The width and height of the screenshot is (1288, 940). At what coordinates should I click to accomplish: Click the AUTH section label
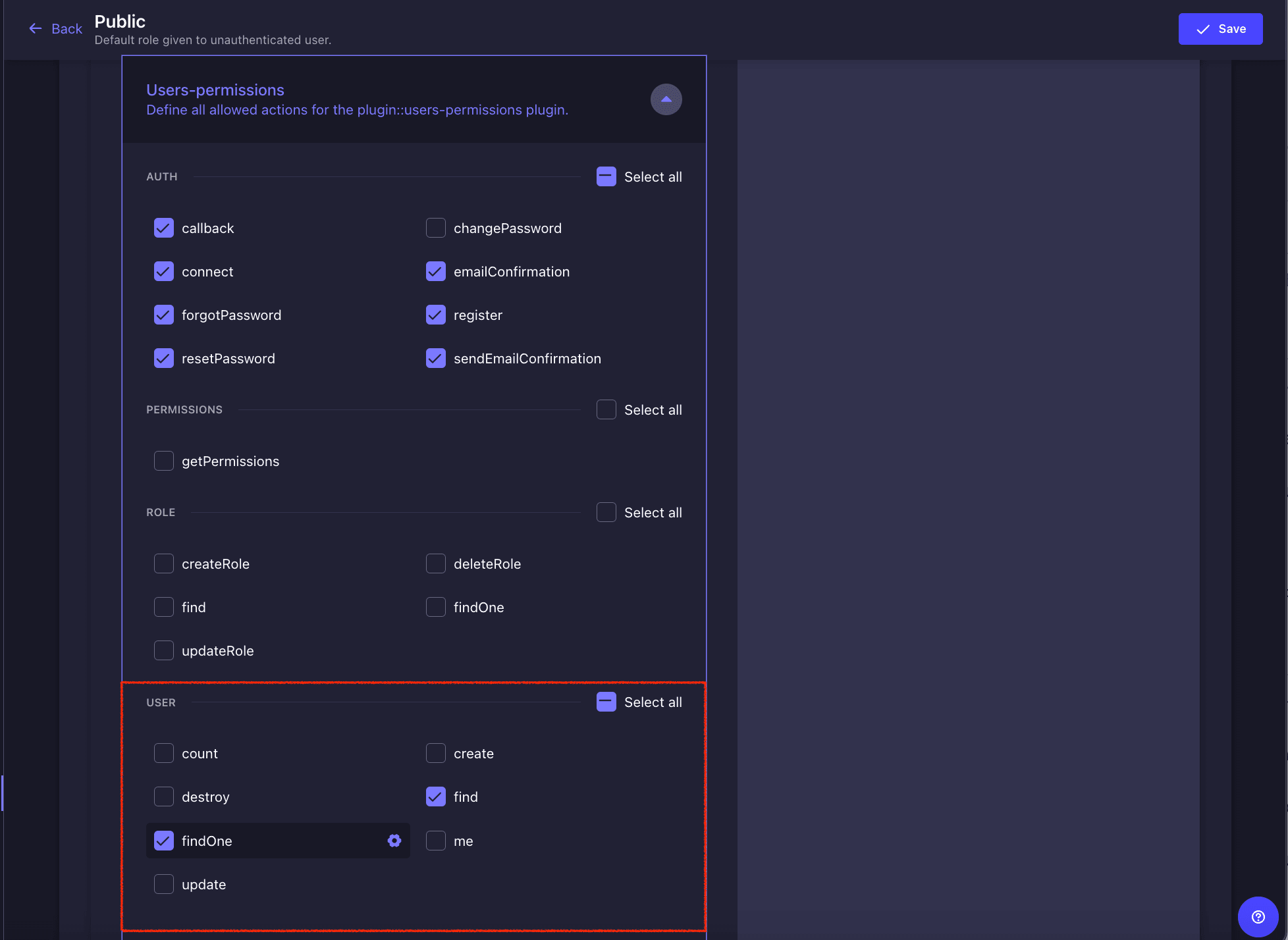(162, 176)
